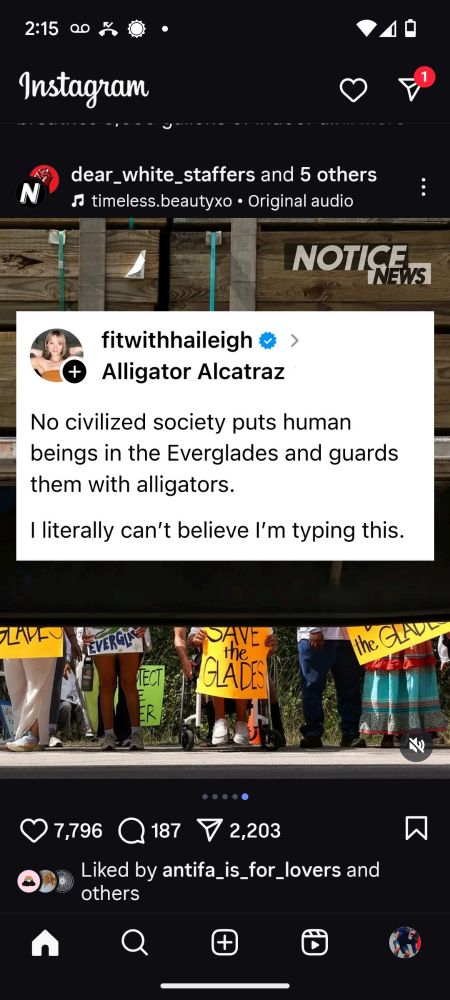
Task: Like the post with heart icon
Action: tap(34, 830)
